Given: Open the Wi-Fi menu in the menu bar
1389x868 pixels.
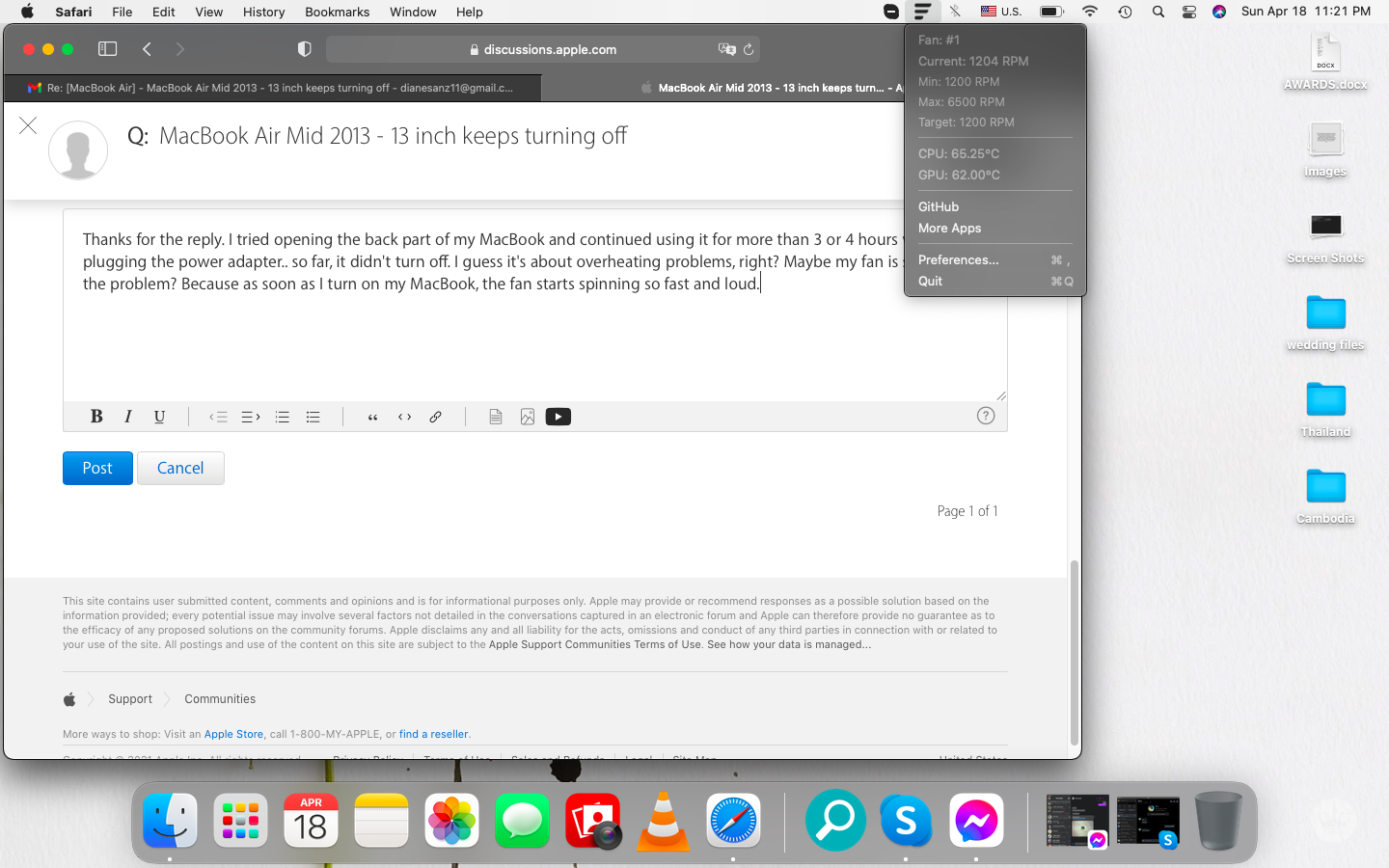Looking at the screenshot, I should [x=1090, y=12].
